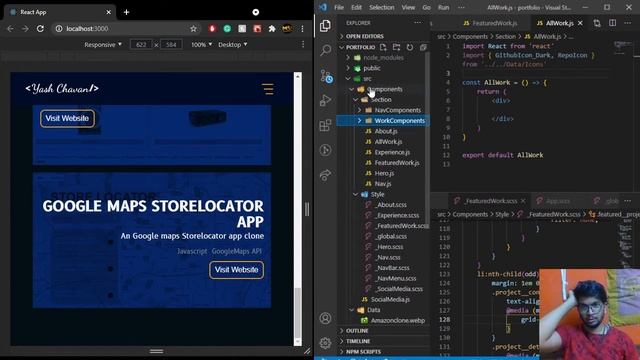Click the Yash Chavan site logo
The image size is (640, 360).
click(62, 89)
